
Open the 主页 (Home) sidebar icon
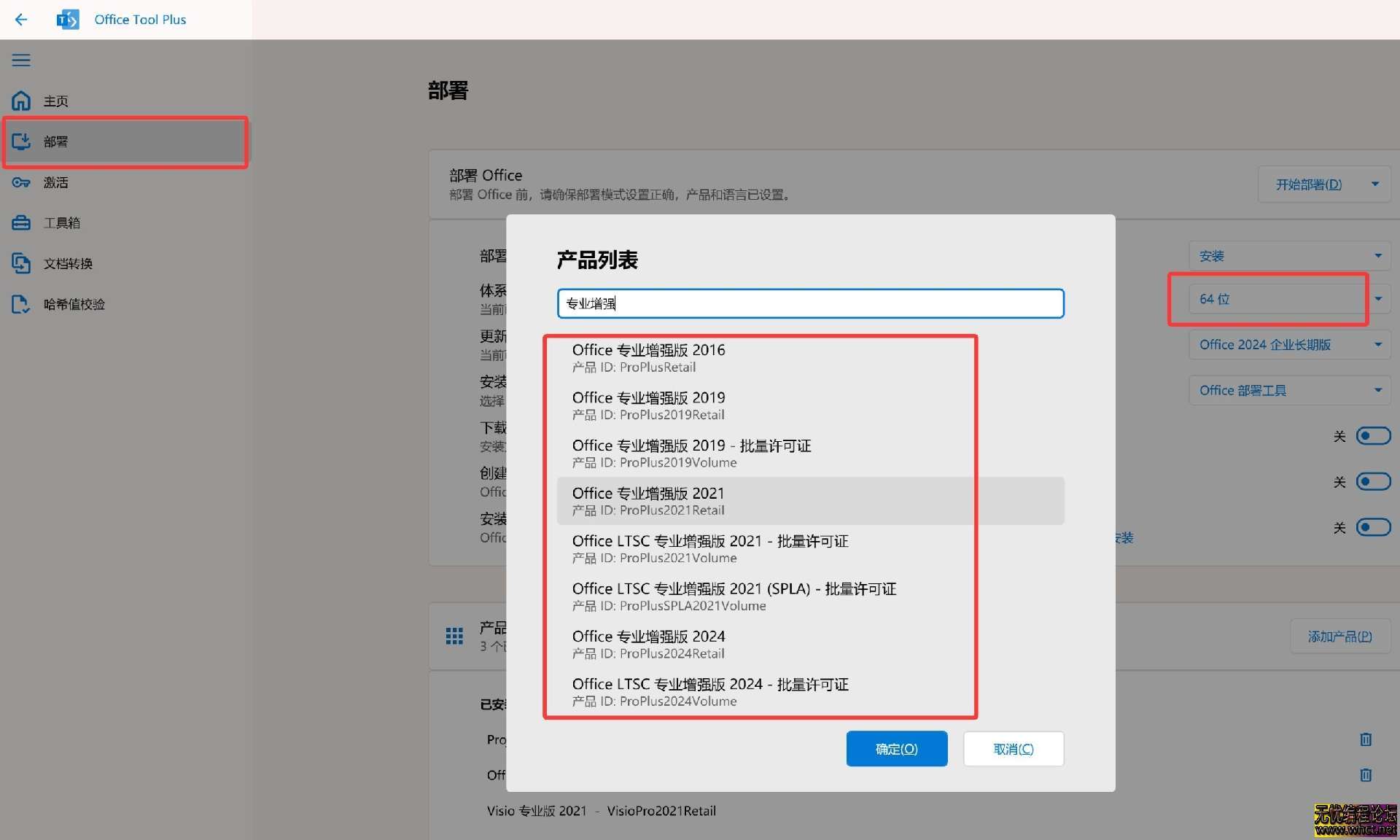[x=55, y=101]
